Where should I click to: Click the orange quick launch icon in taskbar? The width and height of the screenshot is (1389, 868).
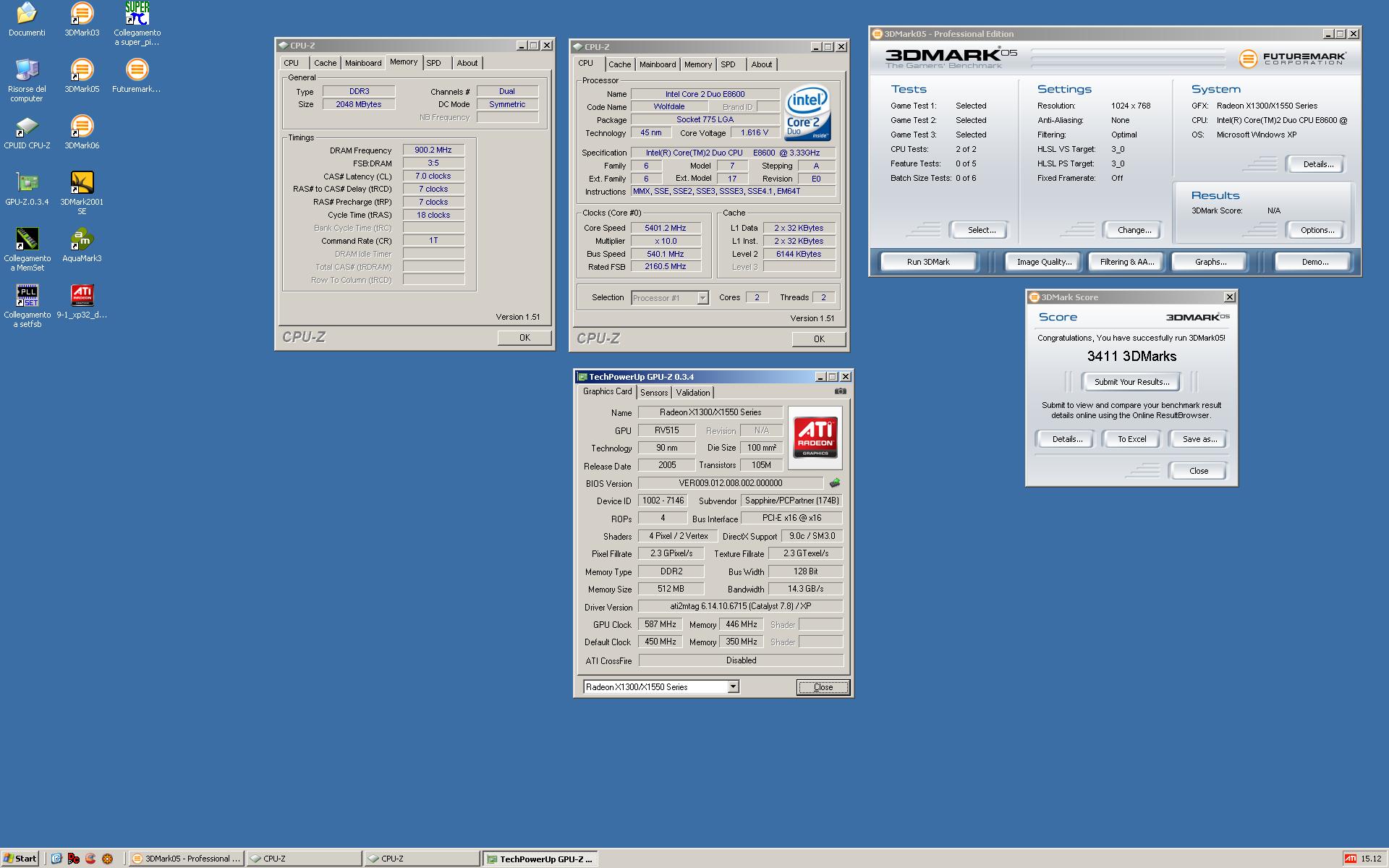[x=108, y=859]
